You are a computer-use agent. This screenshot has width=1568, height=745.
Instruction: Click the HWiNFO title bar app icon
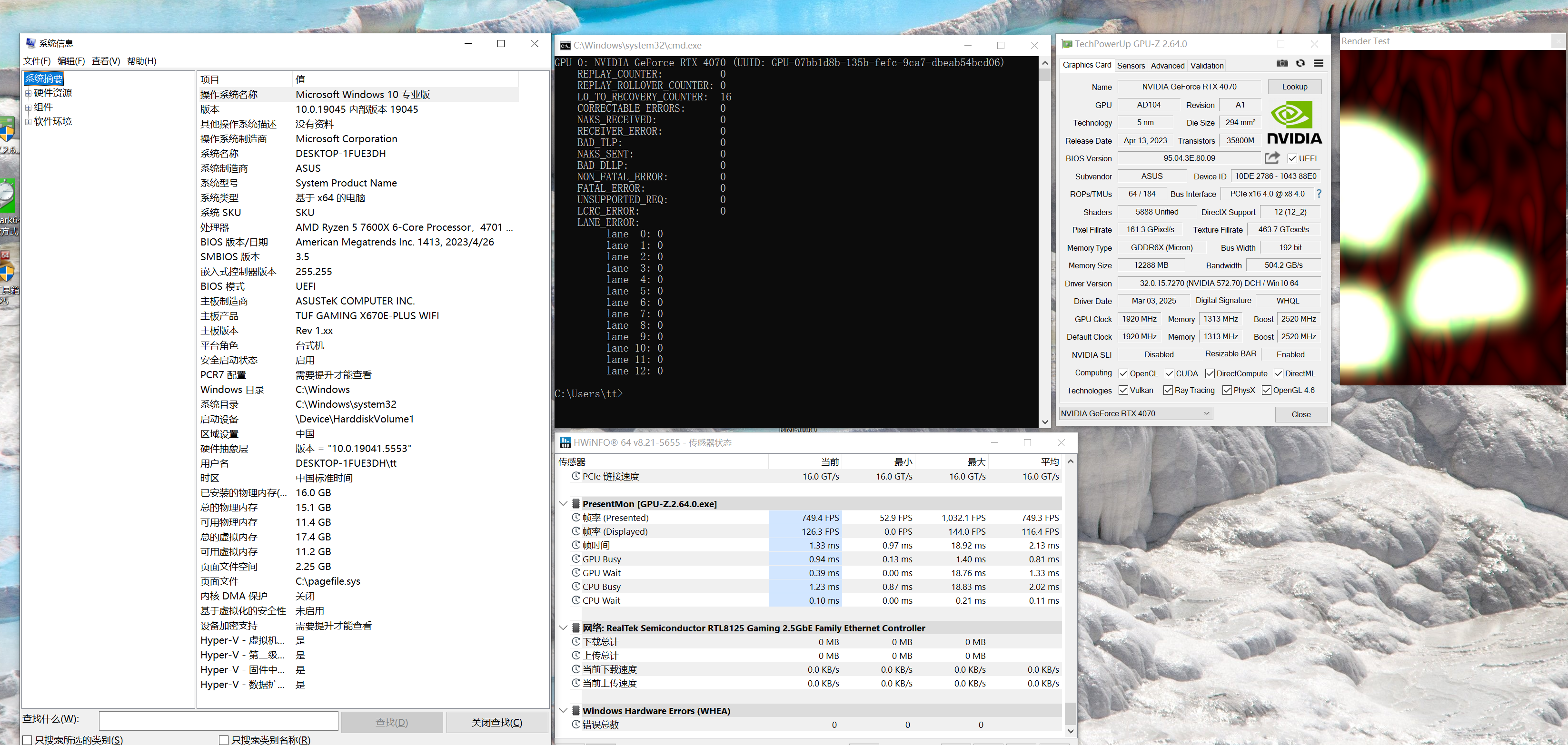[565, 442]
